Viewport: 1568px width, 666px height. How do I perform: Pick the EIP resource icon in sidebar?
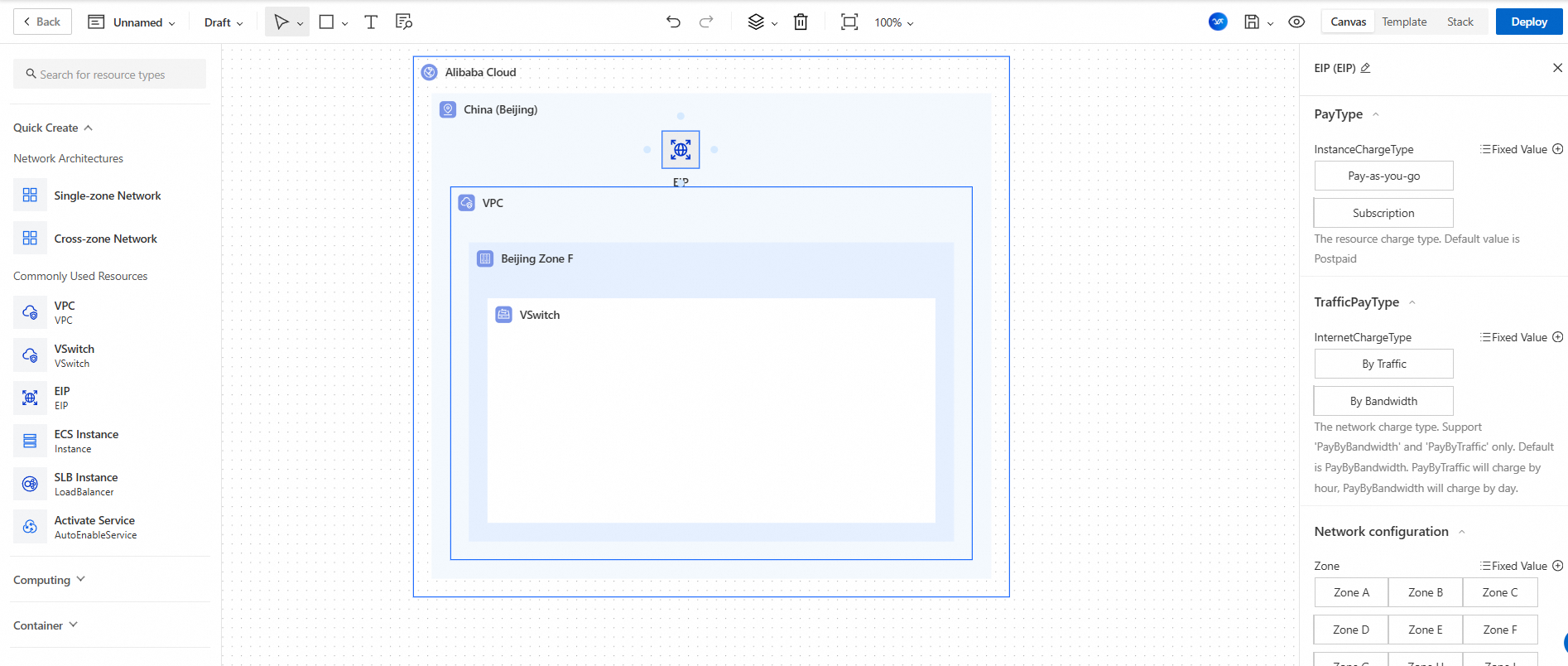tap(30, 398)
